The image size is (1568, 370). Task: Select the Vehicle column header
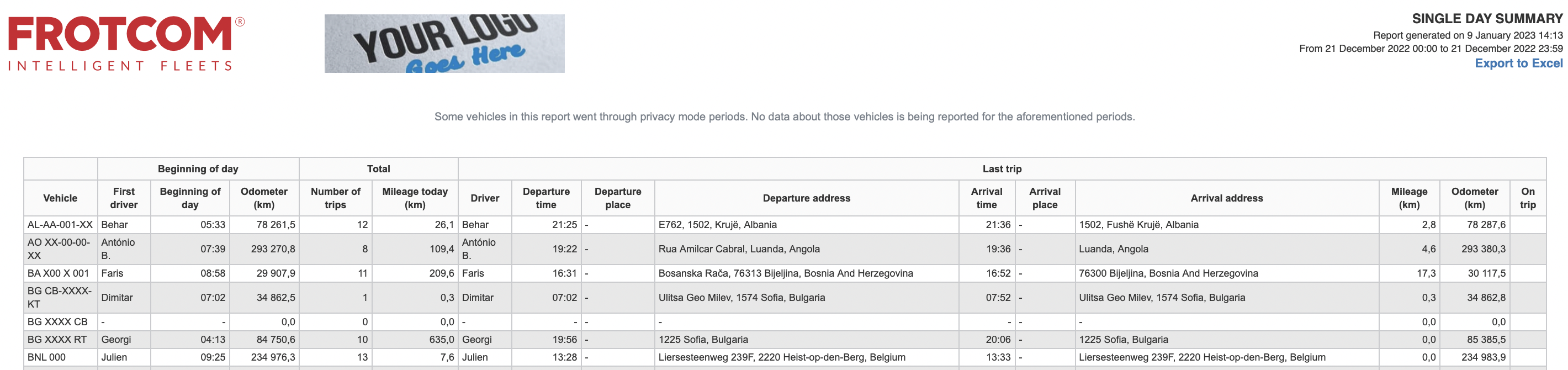click(x=60, y=198)
